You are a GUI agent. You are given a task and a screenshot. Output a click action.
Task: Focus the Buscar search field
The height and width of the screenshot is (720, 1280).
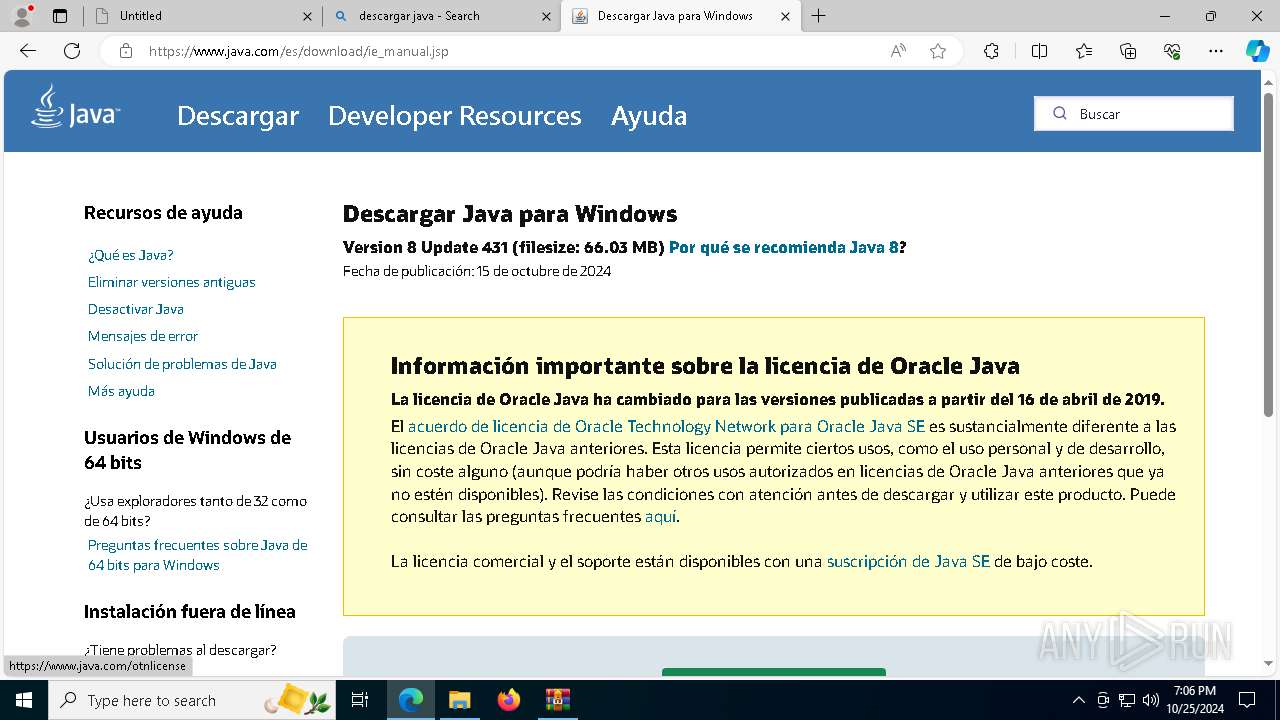pos(1134,113)
